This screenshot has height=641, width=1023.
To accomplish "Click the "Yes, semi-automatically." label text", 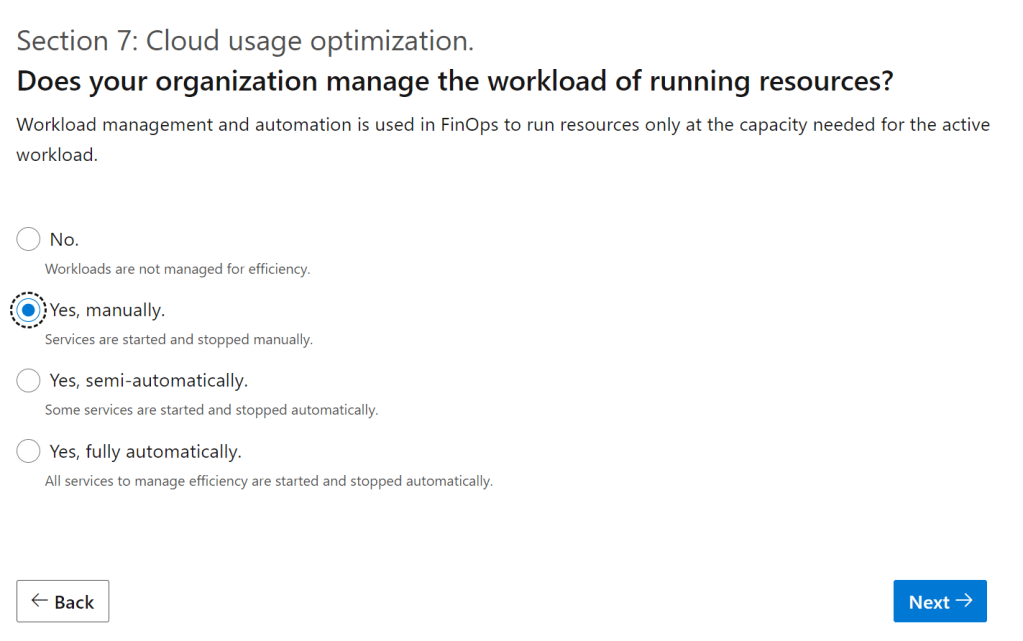I will click(x=148, y=381).
